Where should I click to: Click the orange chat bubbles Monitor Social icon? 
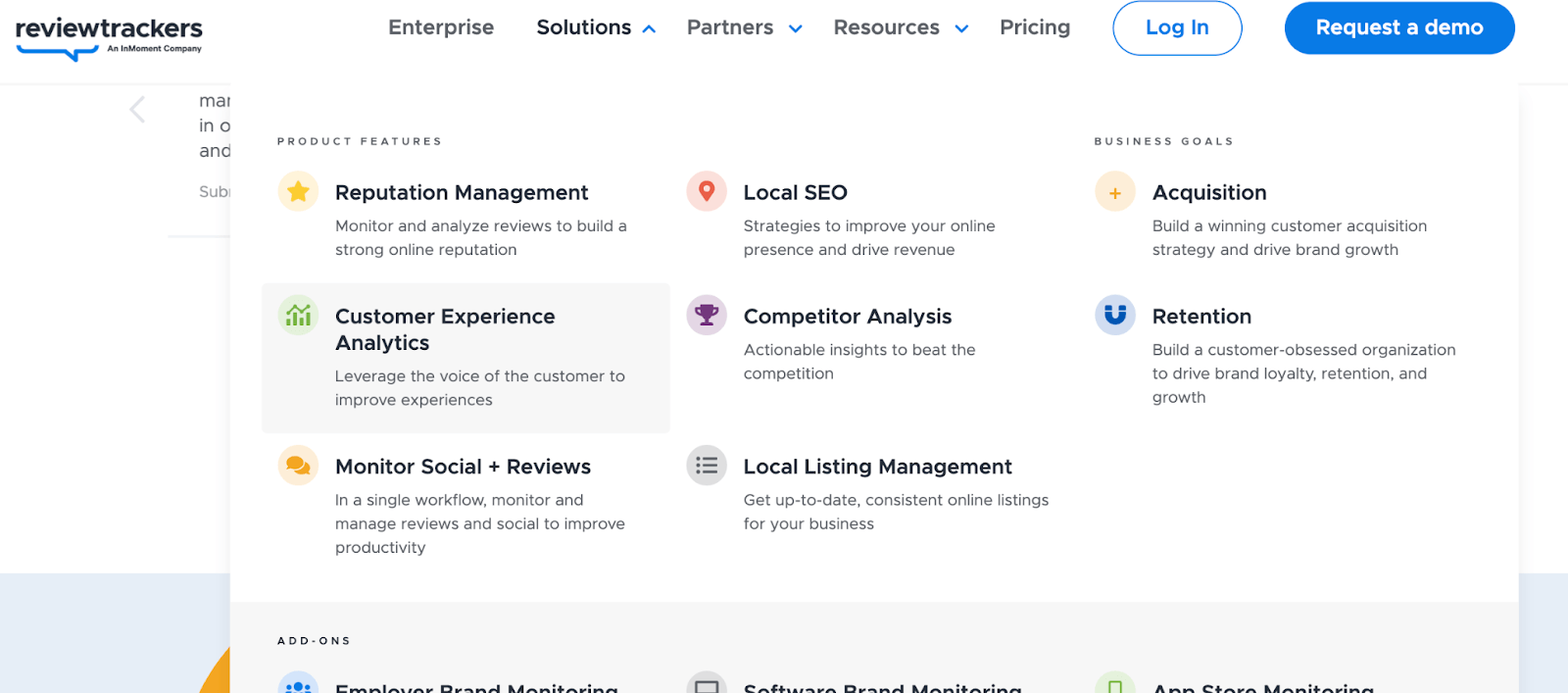click(298, 466)
